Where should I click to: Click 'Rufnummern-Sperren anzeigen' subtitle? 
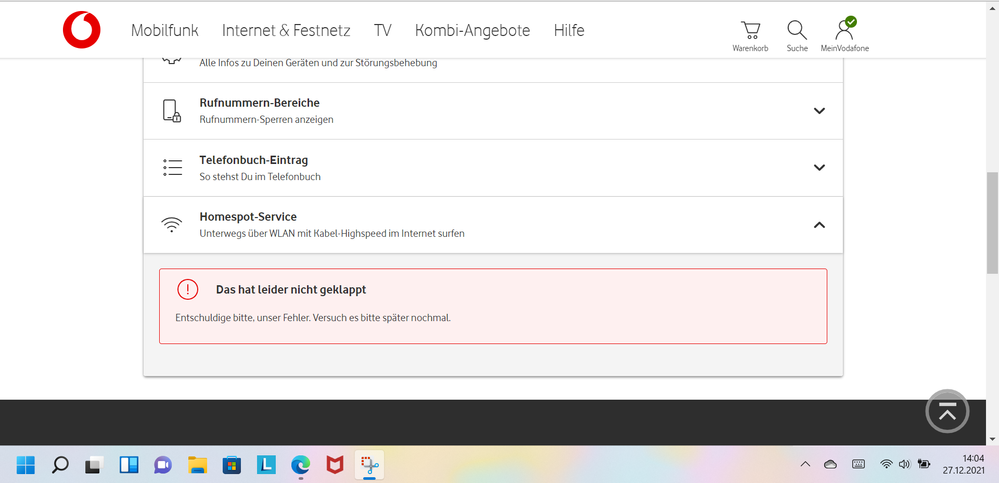pos(266,119)
